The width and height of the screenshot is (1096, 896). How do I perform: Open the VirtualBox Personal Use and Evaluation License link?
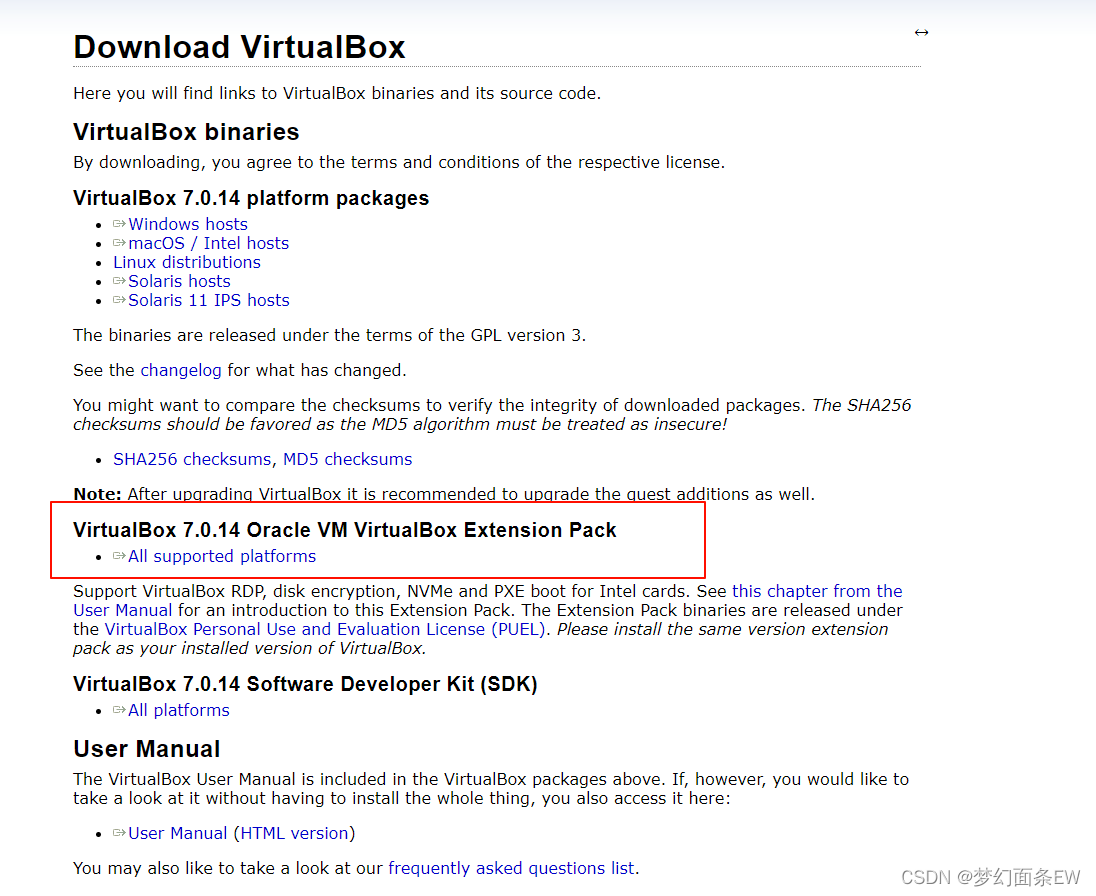click(x=324, y=629)
